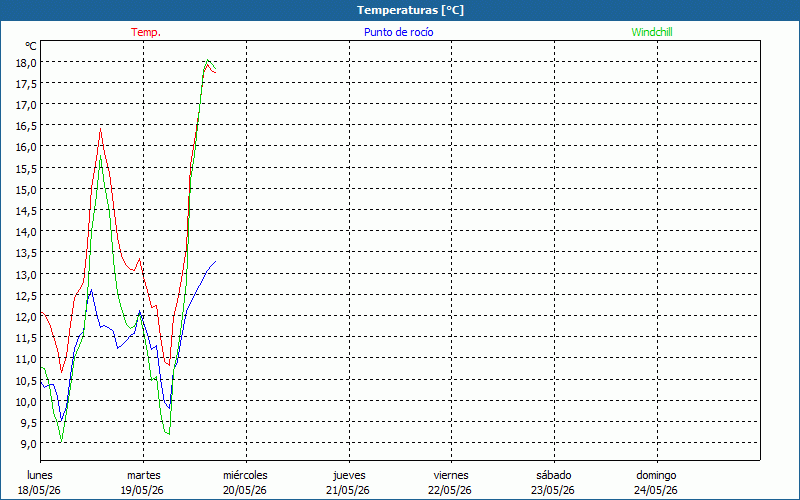Click the 'miércoles' day label
This screenshot has height=500, width=800.
245,475
